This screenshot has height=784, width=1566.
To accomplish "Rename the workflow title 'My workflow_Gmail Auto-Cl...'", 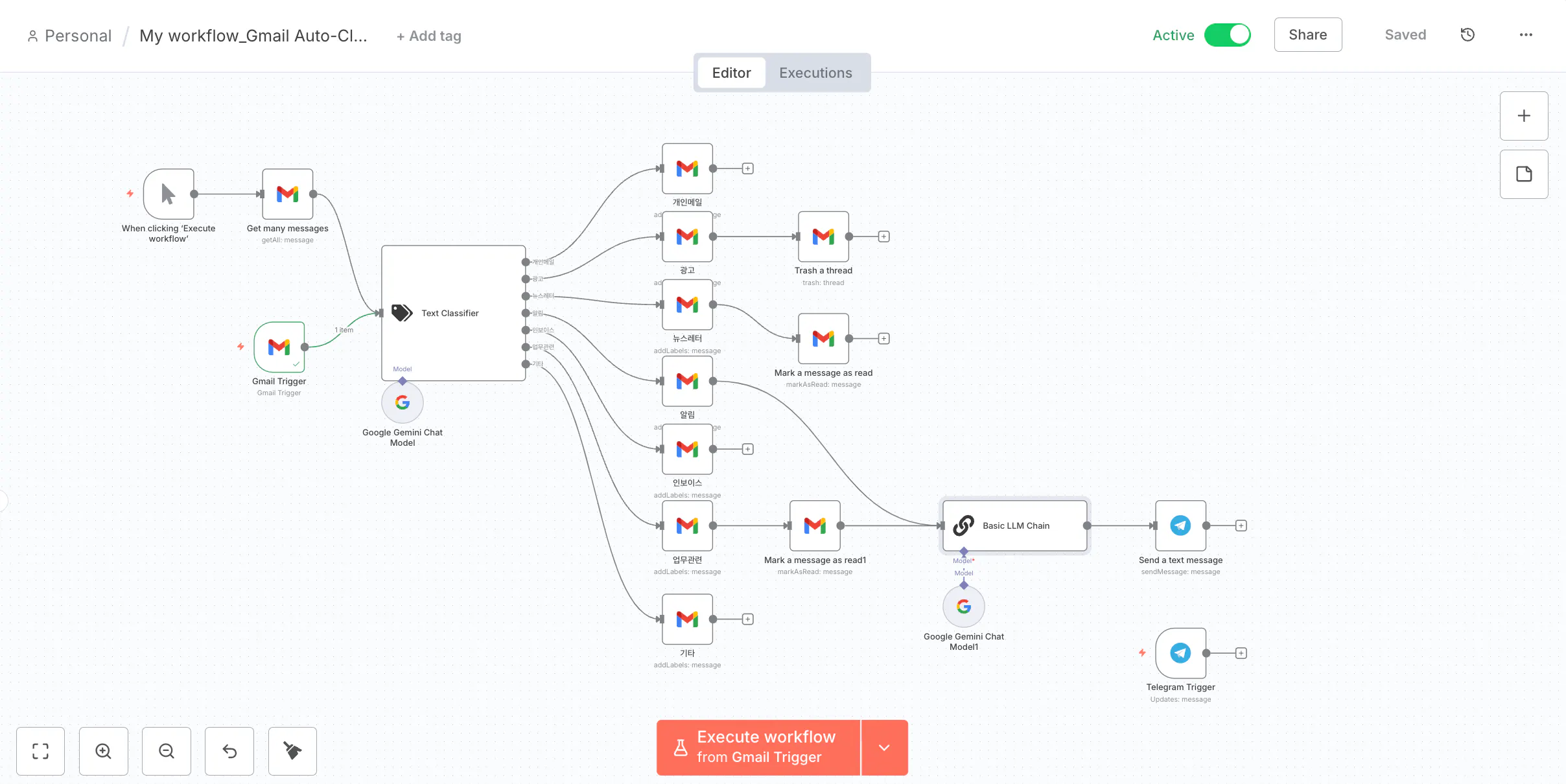I will (253, 36).
